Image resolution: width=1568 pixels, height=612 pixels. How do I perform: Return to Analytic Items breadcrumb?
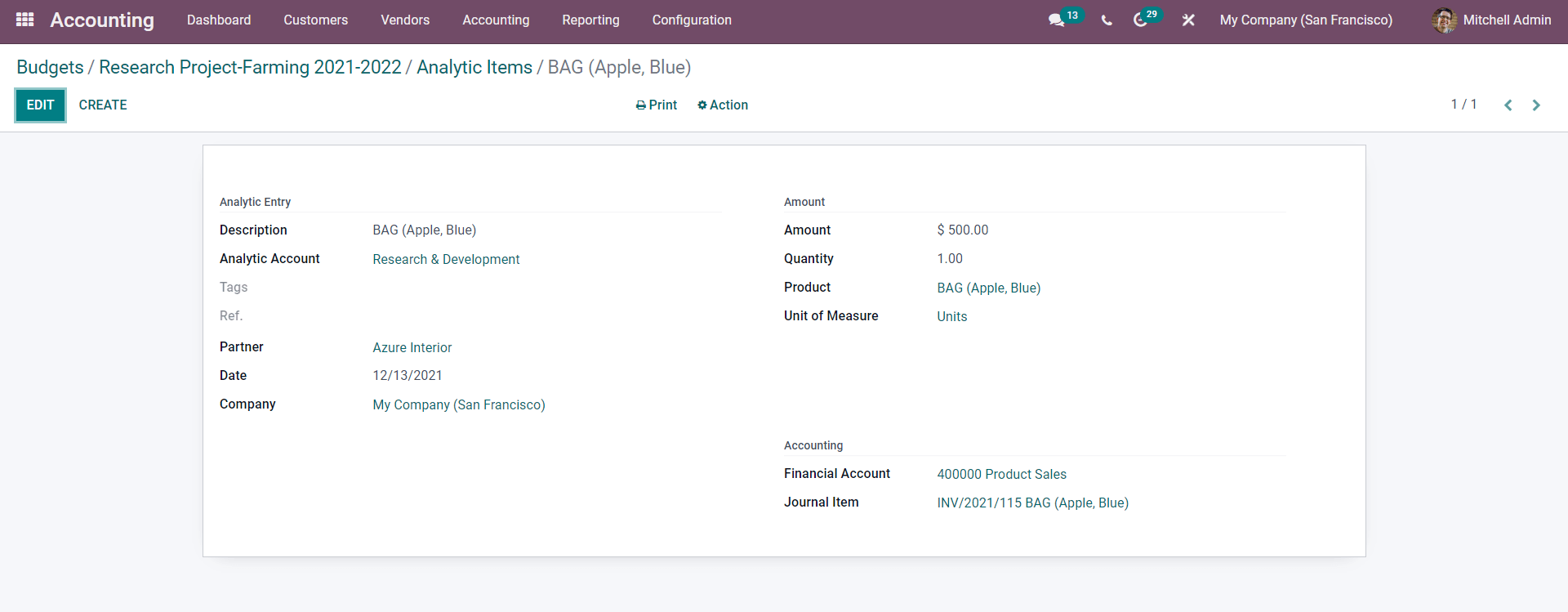coord(474,67)
